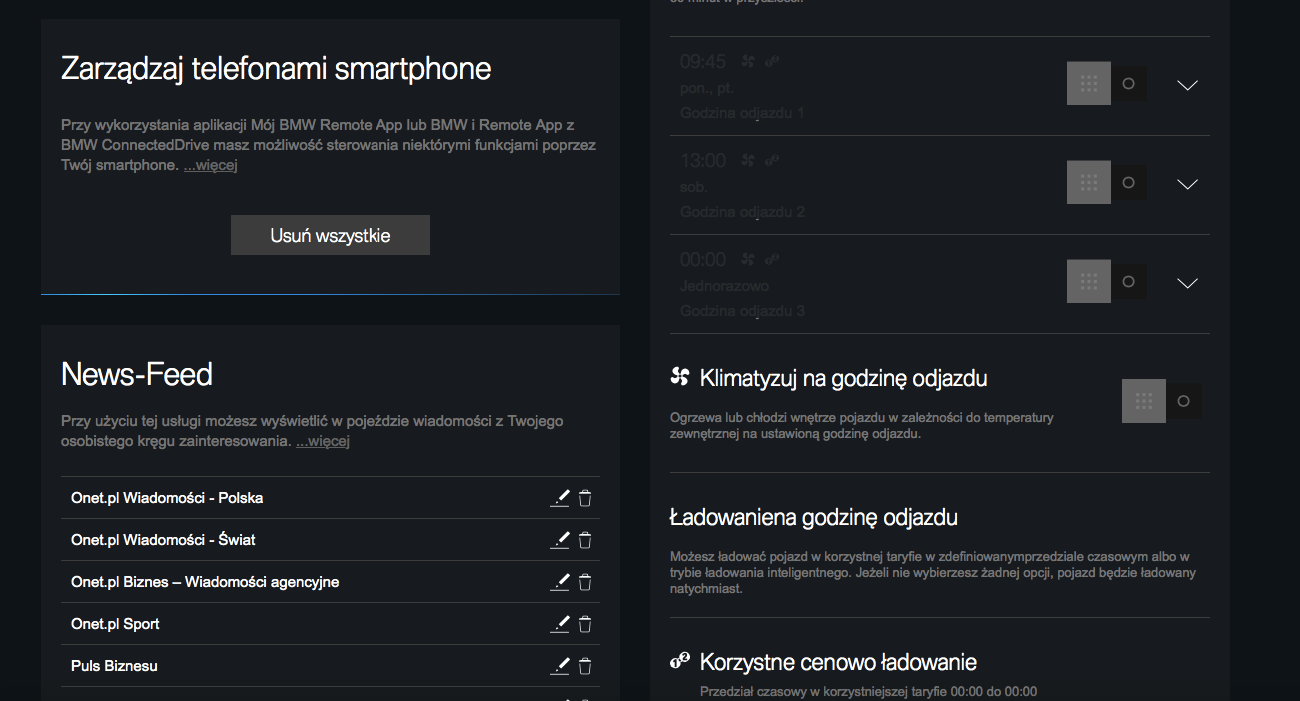Screen dimensions: 1300x701
Task: Delete the Onet.pl Sport feed
Action: click(585, 624)
